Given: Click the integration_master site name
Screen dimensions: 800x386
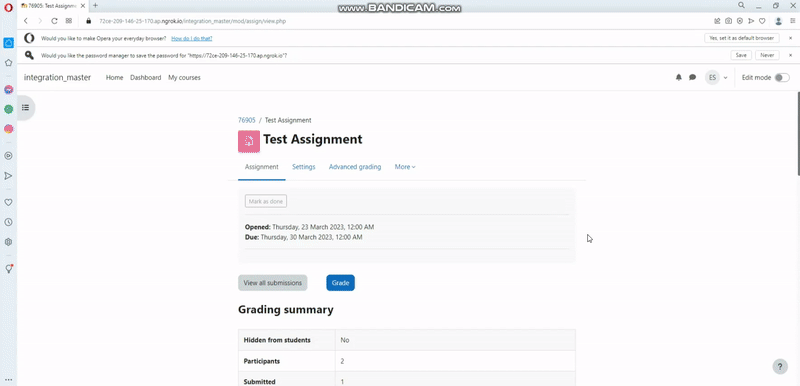Looking at the screenshot, I should (x=57, y=78).
